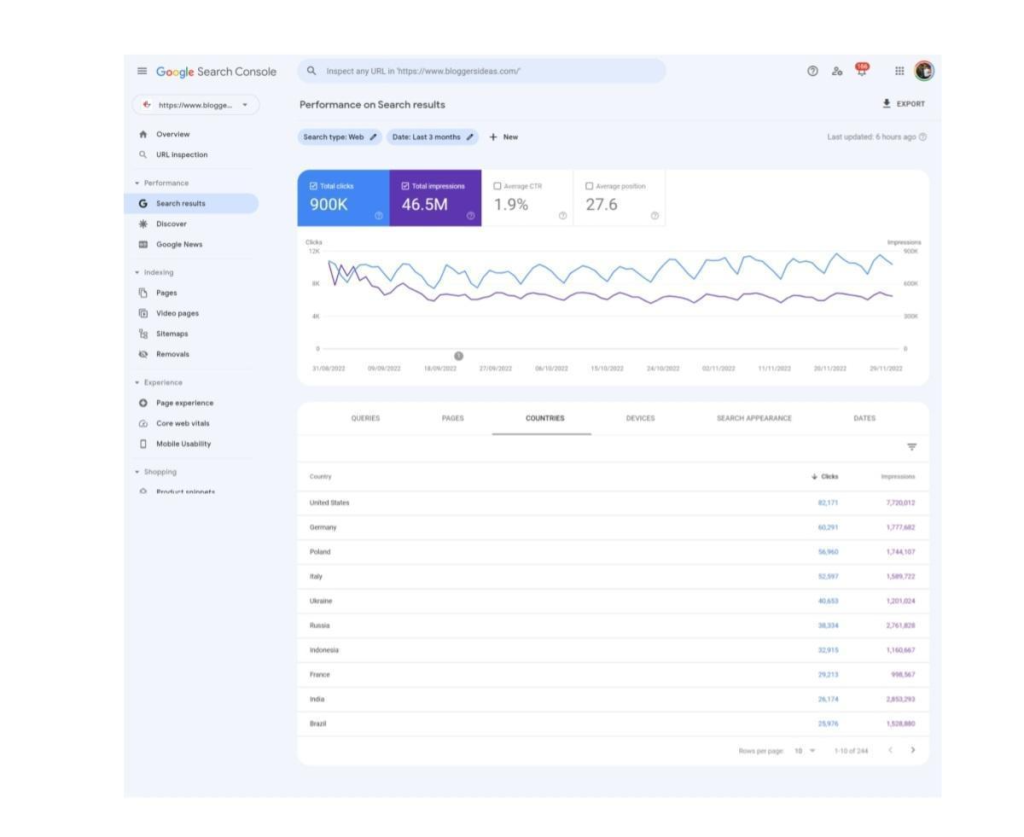
Task: Click the Google Search Console logo
Action: pyautogui.click(x=216, y=72)
